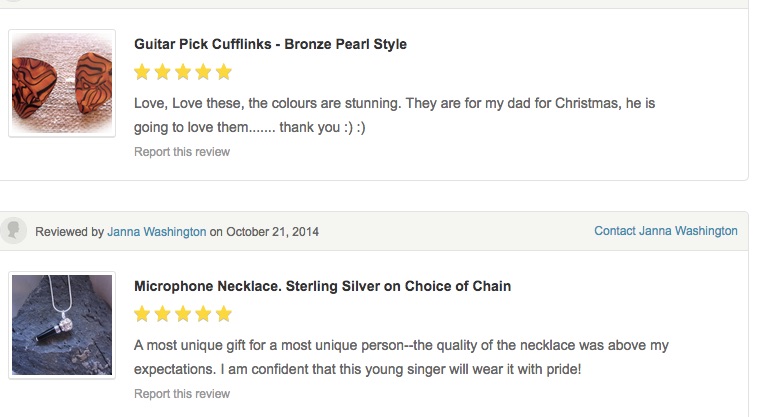This screenshot has width=779, height=417.
Task: Click first star of Necklace rating
Action: (x=142, y=314)
